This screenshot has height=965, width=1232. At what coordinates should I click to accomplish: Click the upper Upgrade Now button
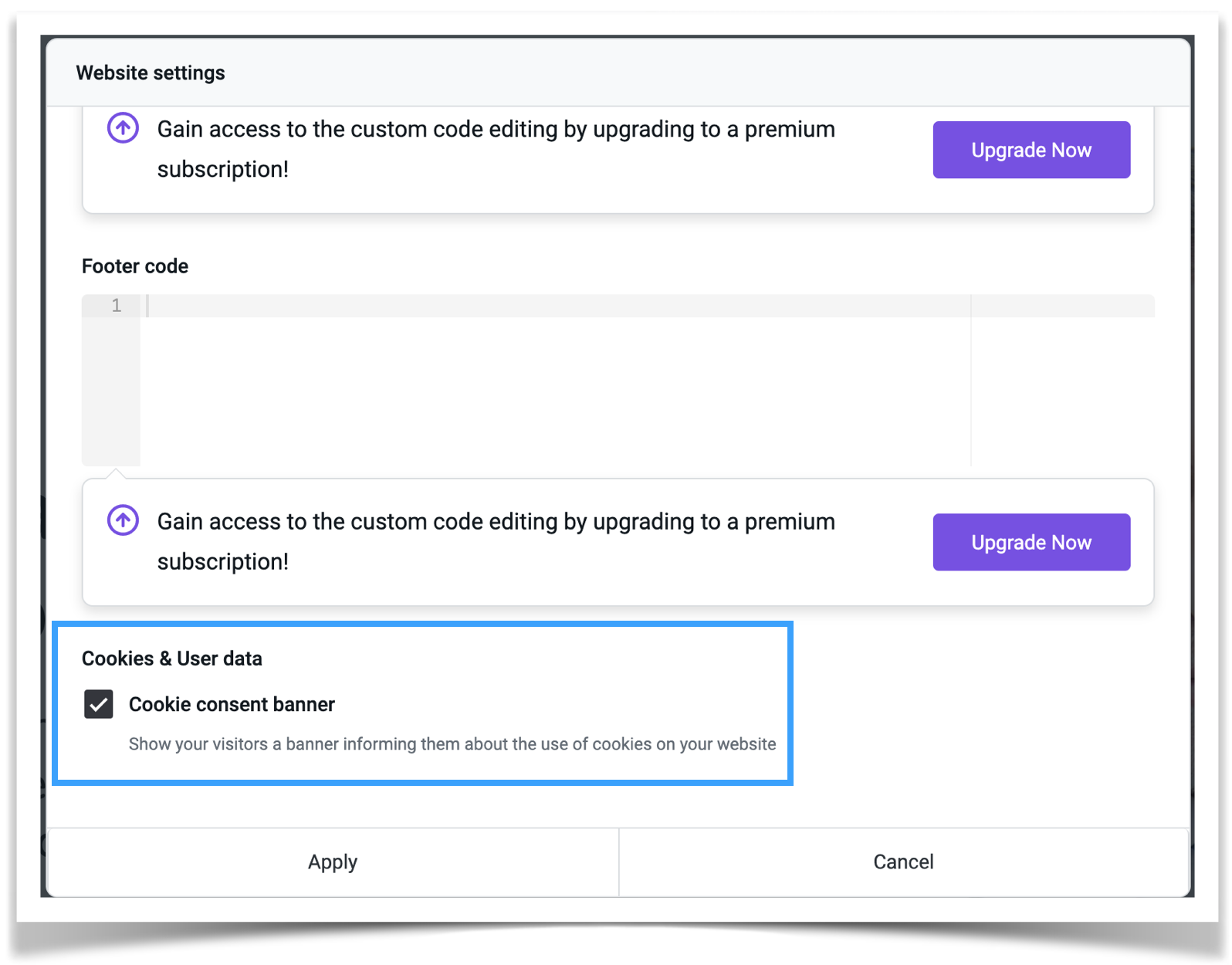(1031, 150)
